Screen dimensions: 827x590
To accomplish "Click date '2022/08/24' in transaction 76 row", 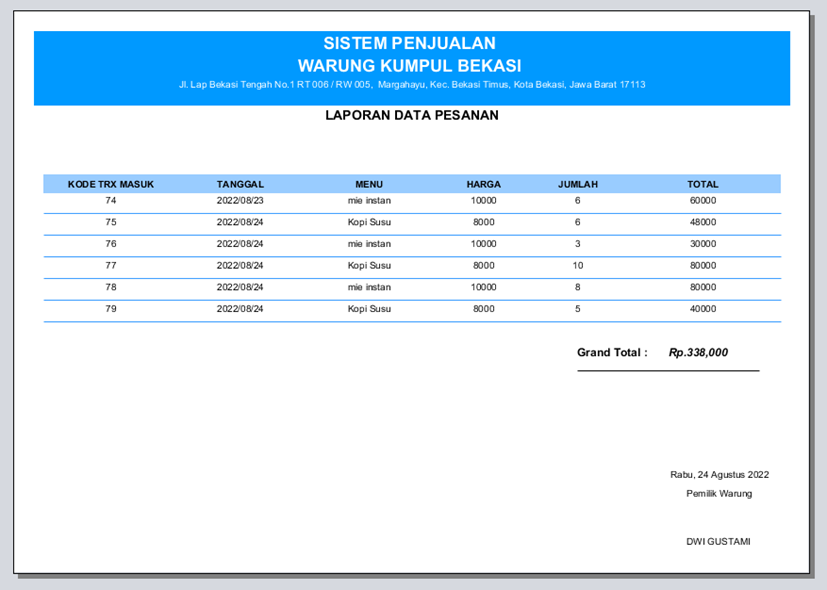I will point(240,244).
